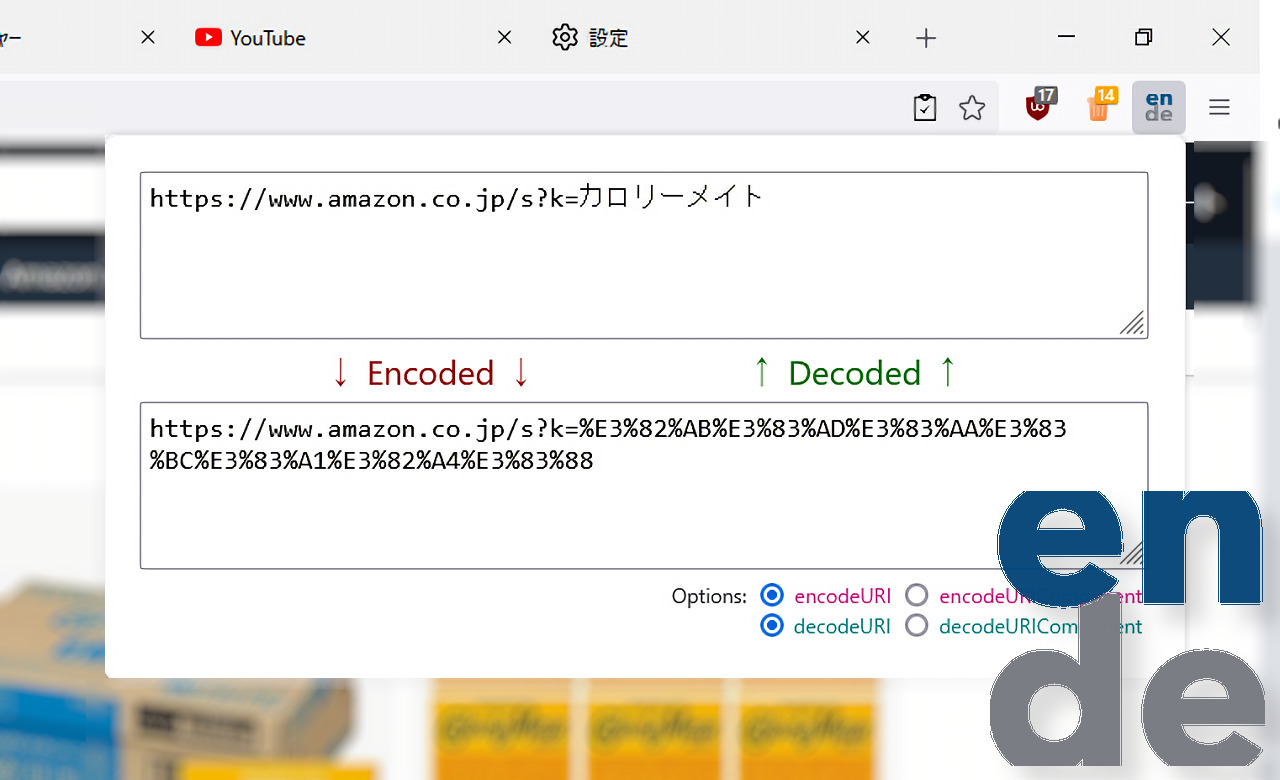1280x780 pixels.
Task: Click the clipboard checklist icon in address bar
Action: pyautogui.click(x=925, y=108)
